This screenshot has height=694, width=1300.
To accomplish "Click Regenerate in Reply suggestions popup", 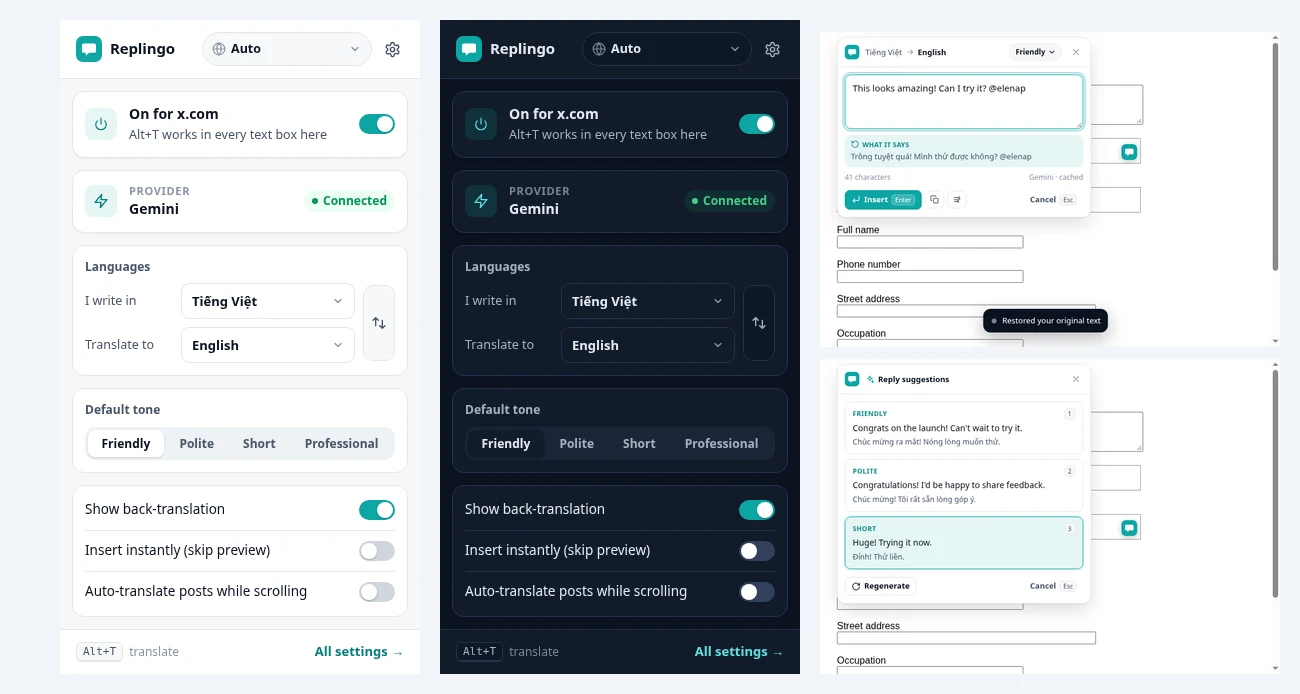I will (x=880, y=586).
